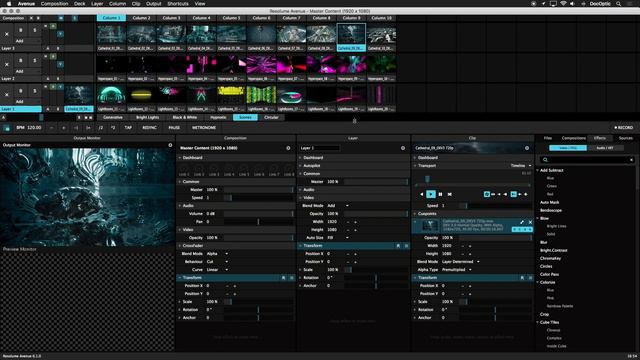Increase BPM with plus button
640x360 pixels.
64,128
